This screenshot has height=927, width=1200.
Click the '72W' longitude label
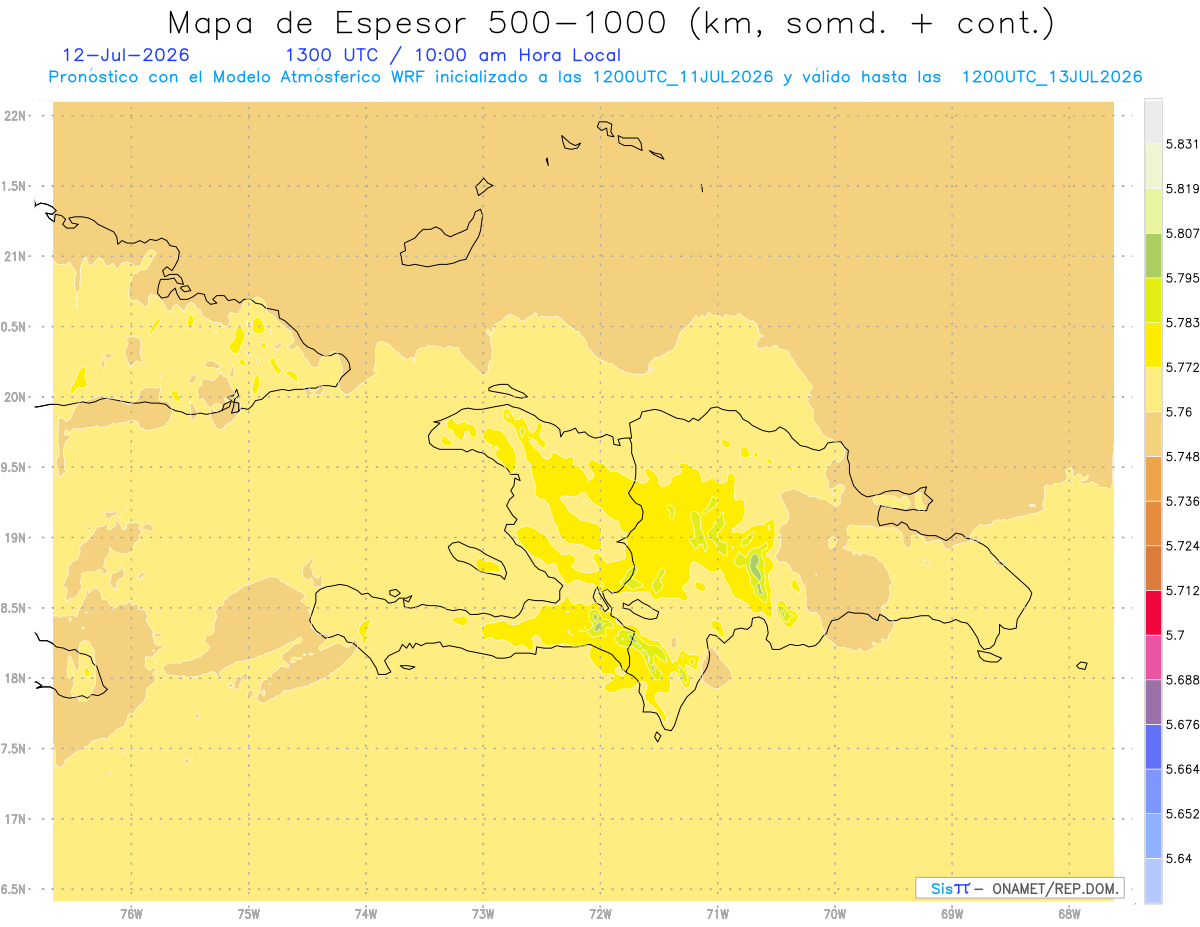(x=601, y=914)
